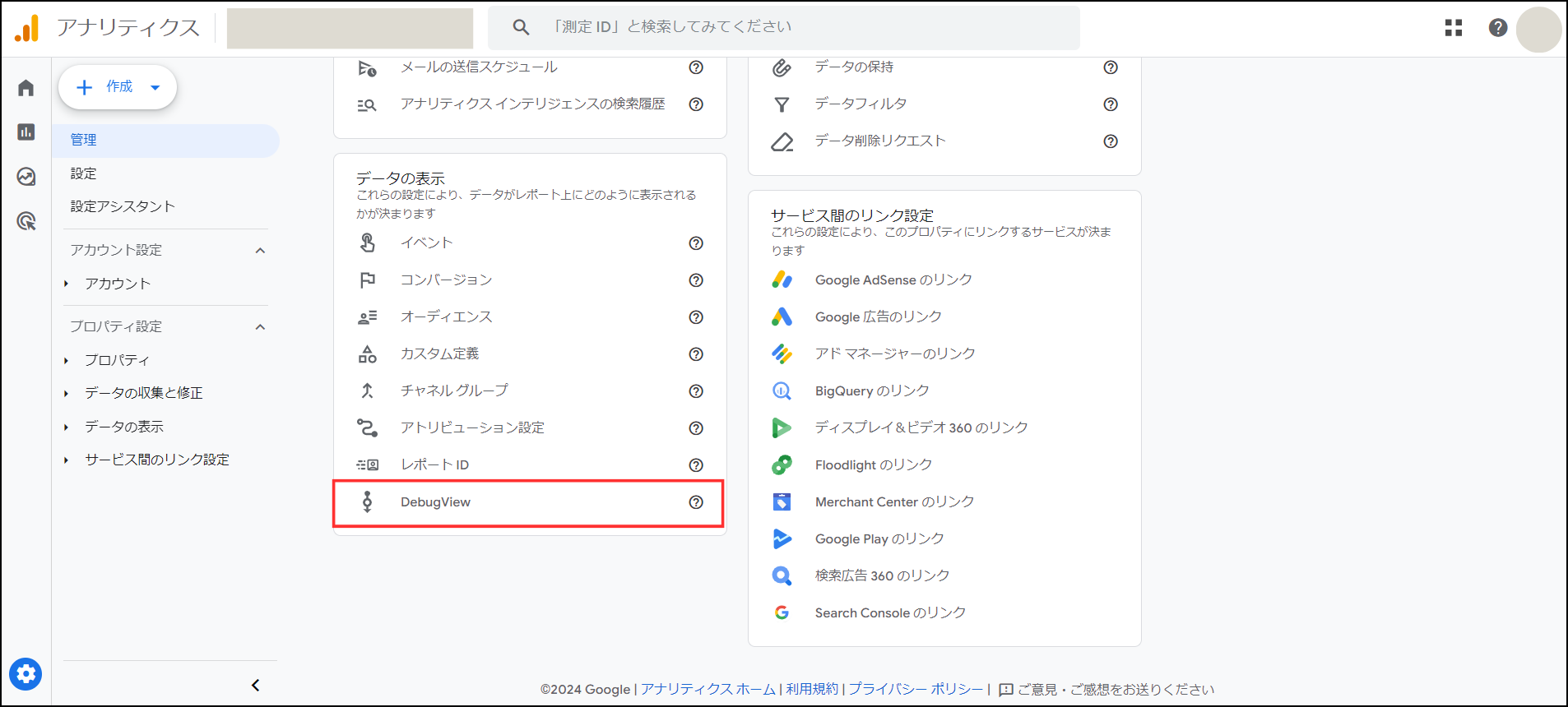Click the BigQuery のリンク icon
The height and width of the screenshot is (707, 1568).
point(782,390)
